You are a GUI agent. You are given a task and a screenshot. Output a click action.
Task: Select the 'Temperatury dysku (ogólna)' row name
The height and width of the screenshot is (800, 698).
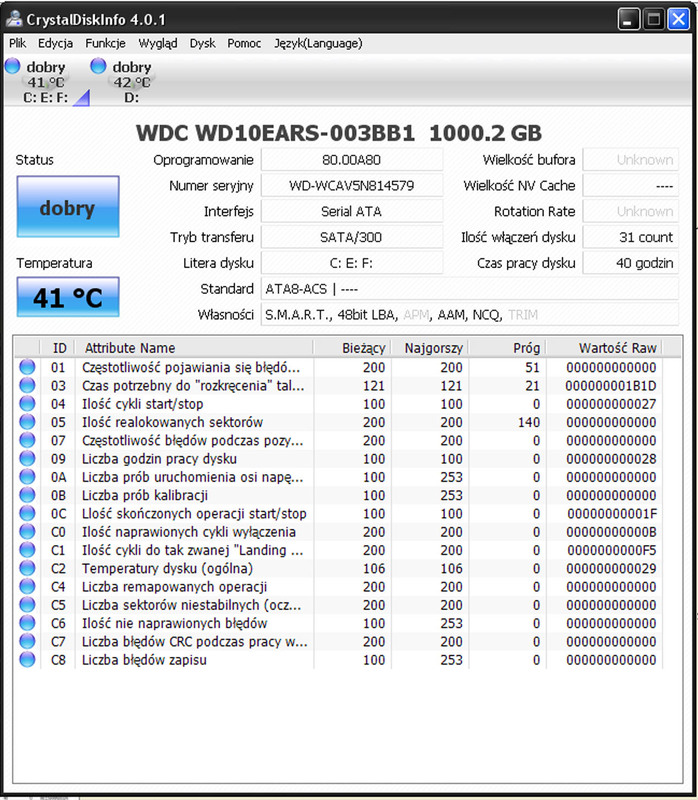coord(167,568)
